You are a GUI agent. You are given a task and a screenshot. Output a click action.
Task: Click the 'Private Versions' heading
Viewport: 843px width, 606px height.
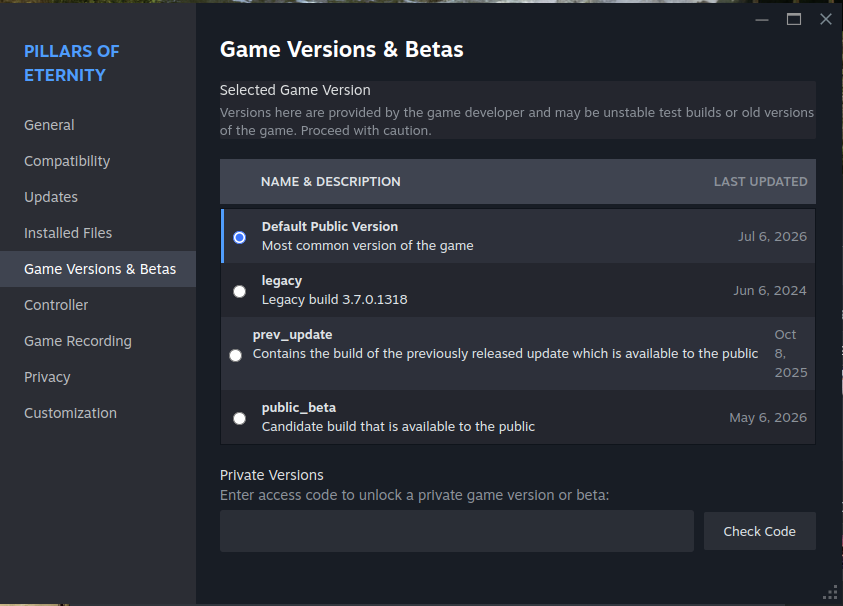click(272, 475)
